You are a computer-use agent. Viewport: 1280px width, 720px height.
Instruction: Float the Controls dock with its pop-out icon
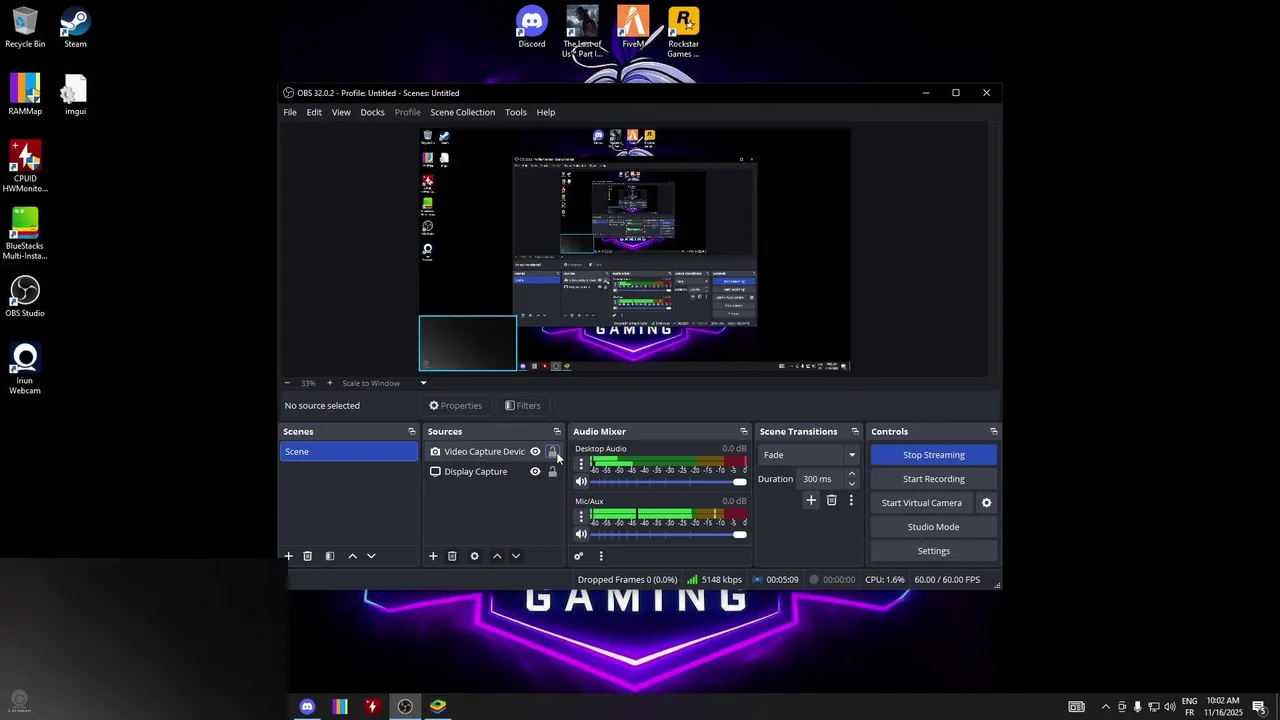993,432
